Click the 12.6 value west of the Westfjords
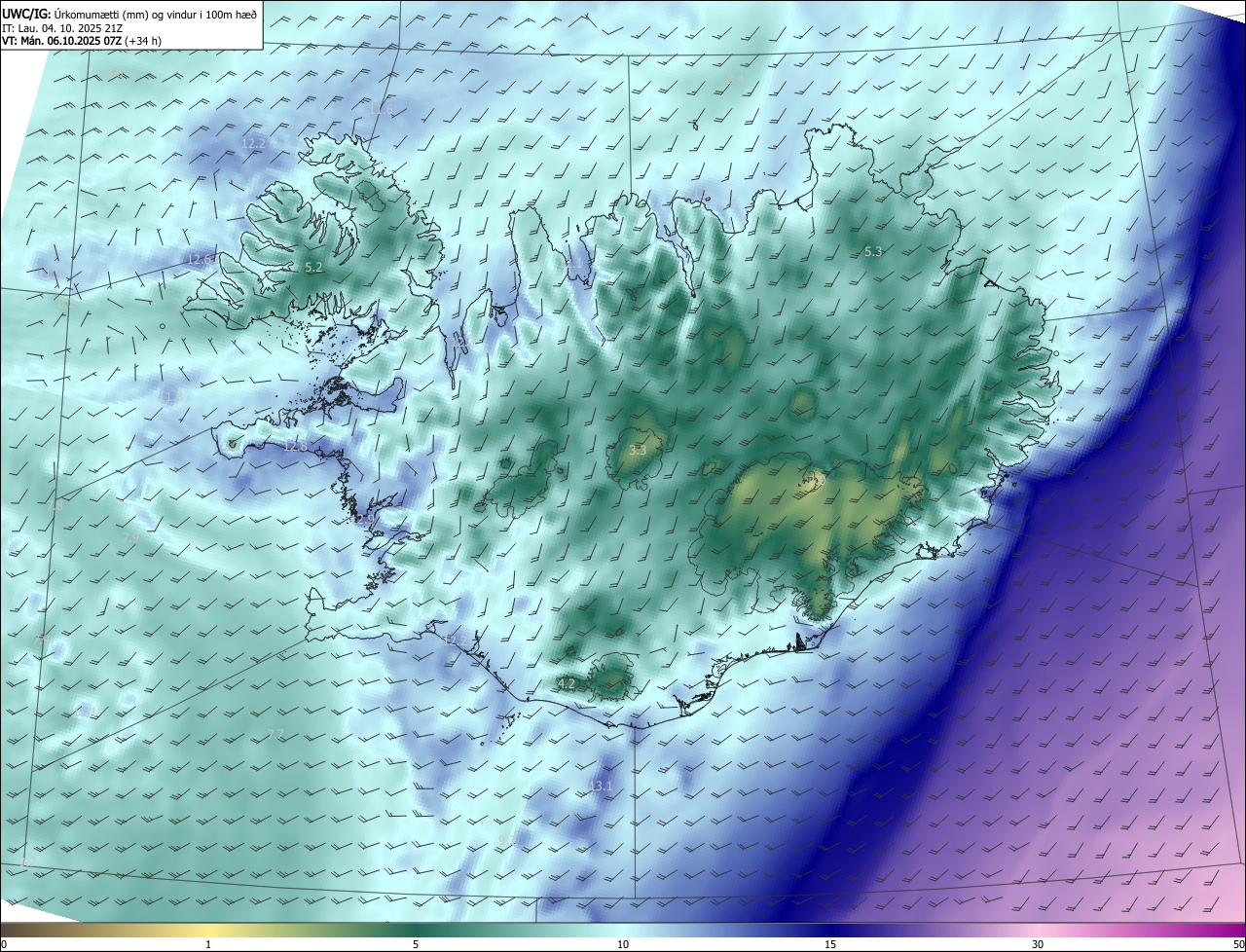 (200, 259)
